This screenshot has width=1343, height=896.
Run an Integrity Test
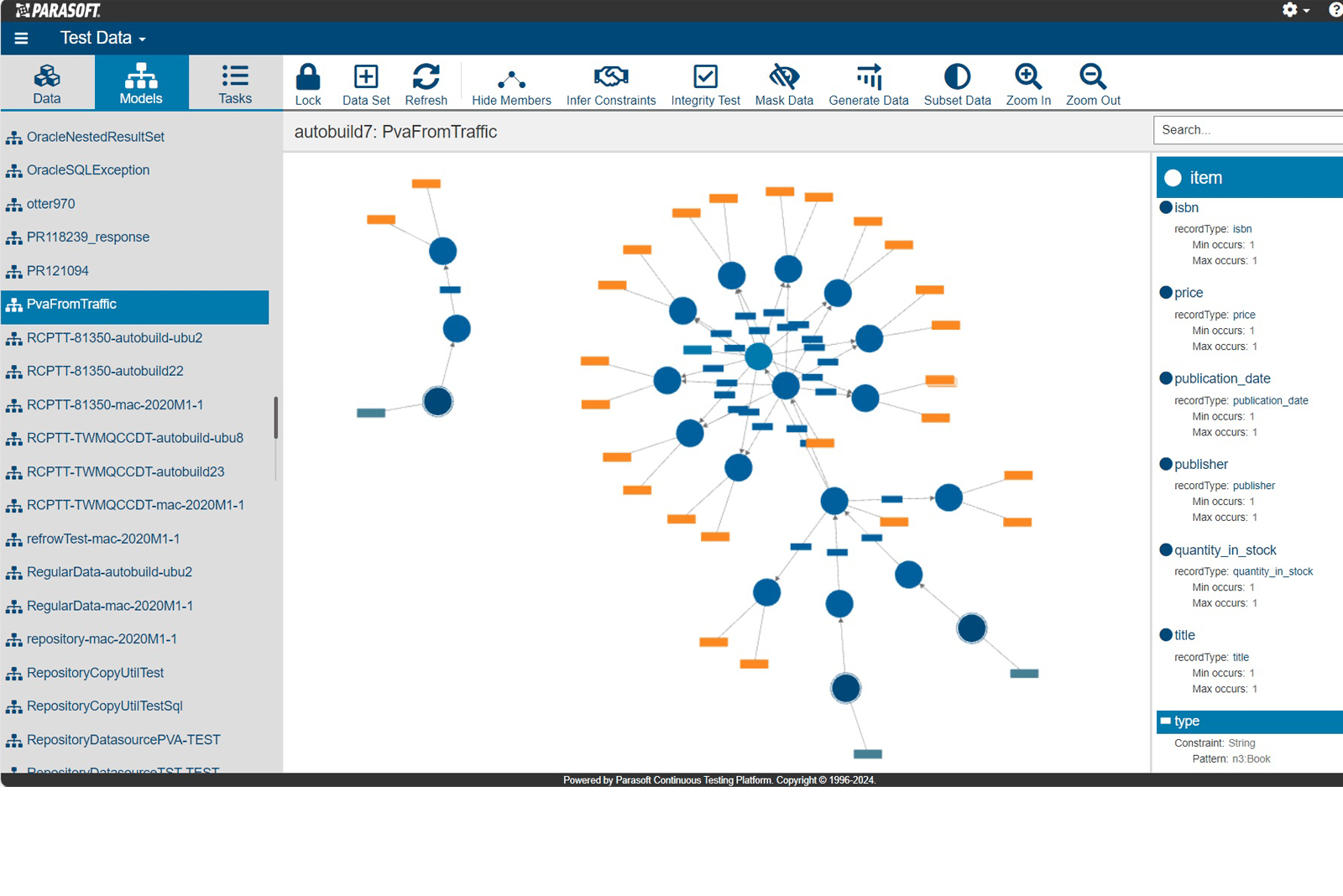pos(705,83)
